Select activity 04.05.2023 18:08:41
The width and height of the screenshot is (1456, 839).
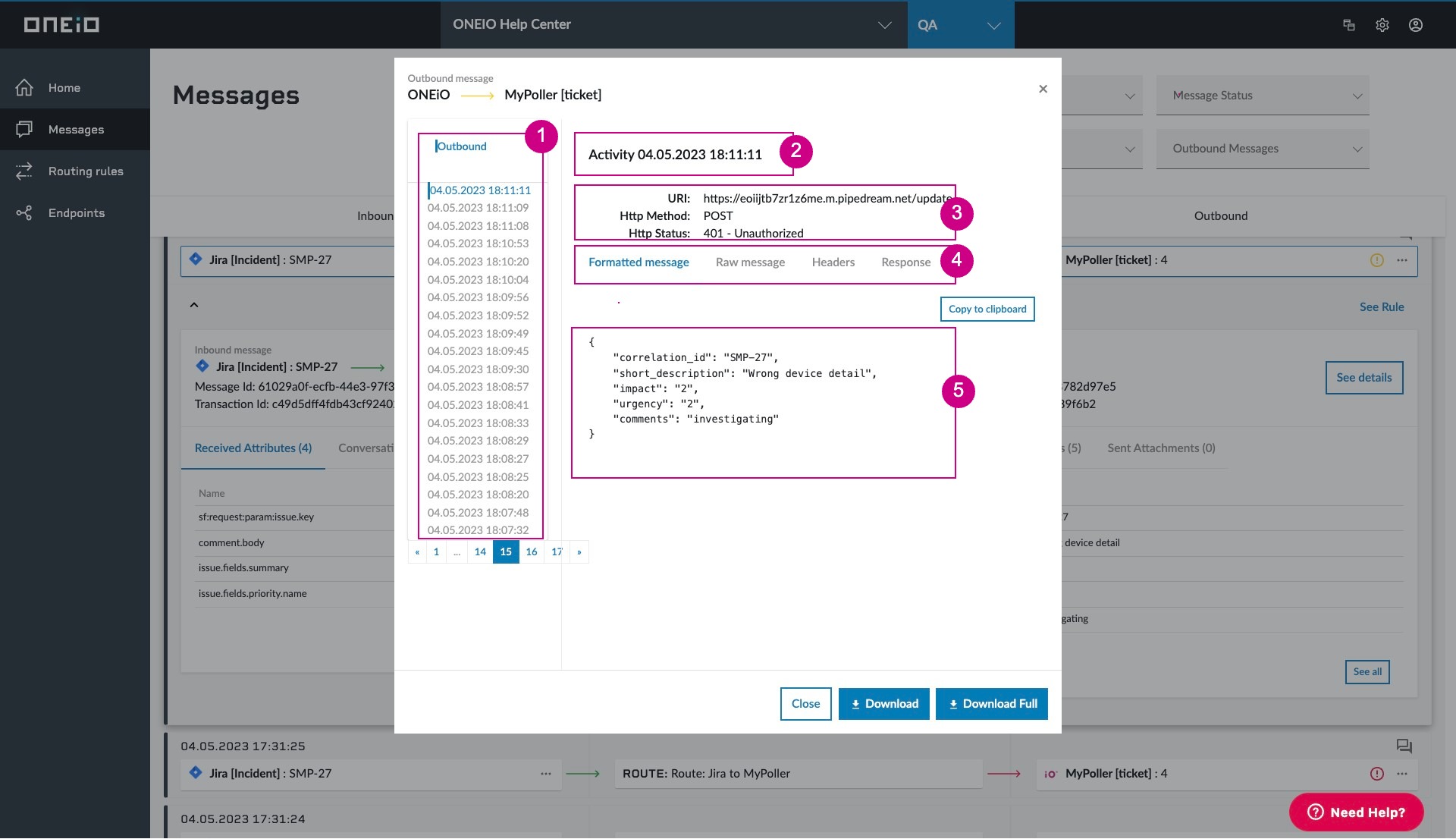[478, 405]
